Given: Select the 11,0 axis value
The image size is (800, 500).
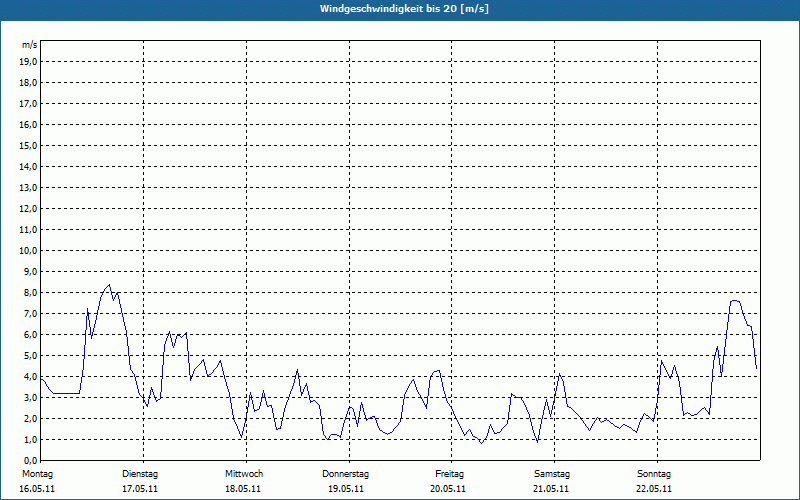Looking at the screenshot, I should (x=27, y=230).
